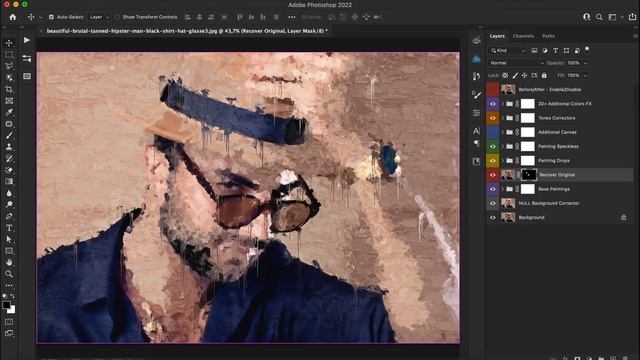Select the document tab beautiful-brutal-tanned-hipster-man
The image size is (640, 360).
coord(187,31)
